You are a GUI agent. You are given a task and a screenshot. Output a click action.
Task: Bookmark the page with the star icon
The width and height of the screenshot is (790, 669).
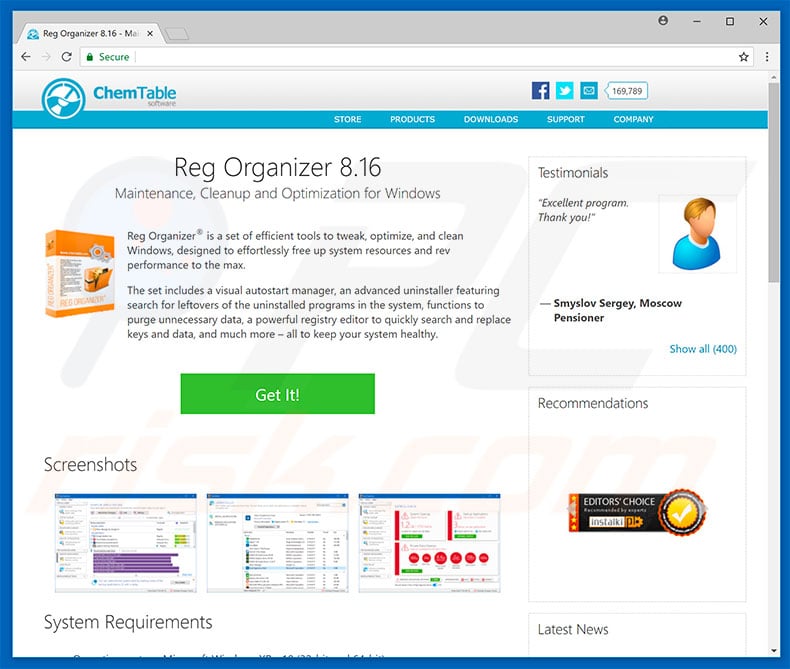(x=744, y=57)
